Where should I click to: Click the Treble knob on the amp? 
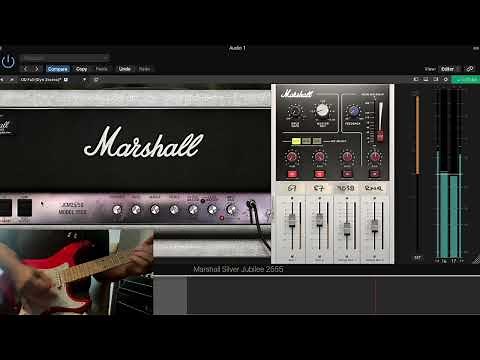(x=174, y=210)
